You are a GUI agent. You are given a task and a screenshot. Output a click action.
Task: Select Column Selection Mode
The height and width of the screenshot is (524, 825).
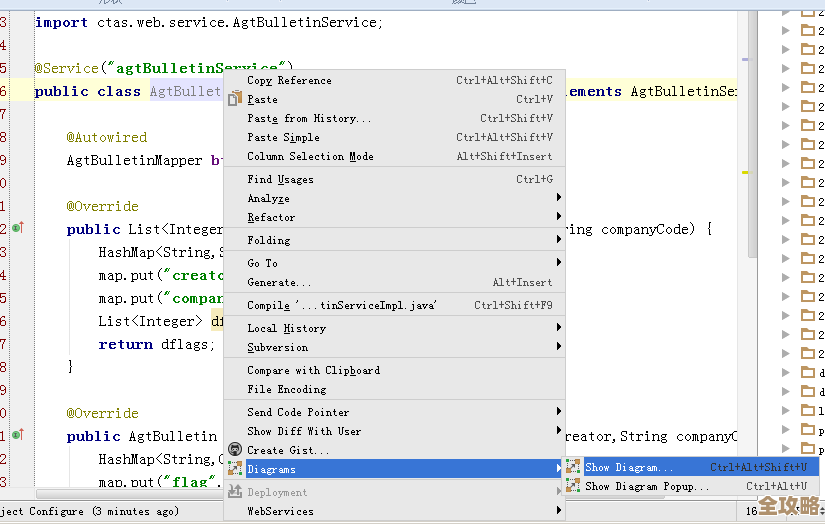pos(310,156)
